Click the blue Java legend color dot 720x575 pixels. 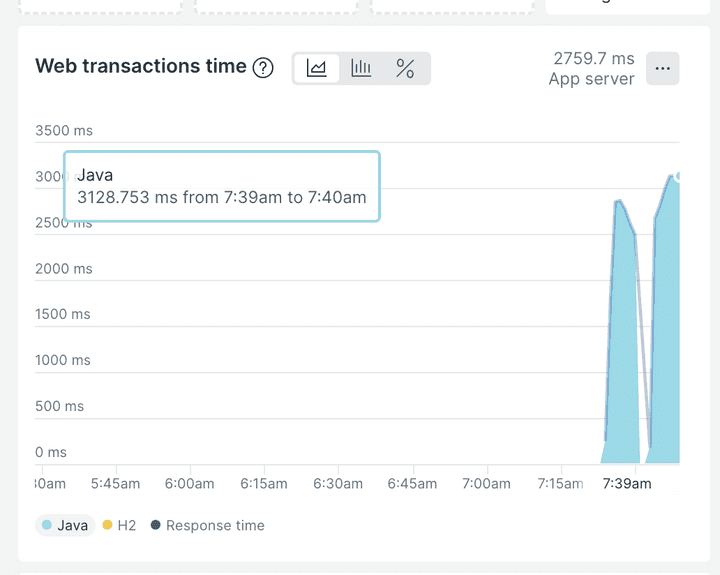[47, 525]
